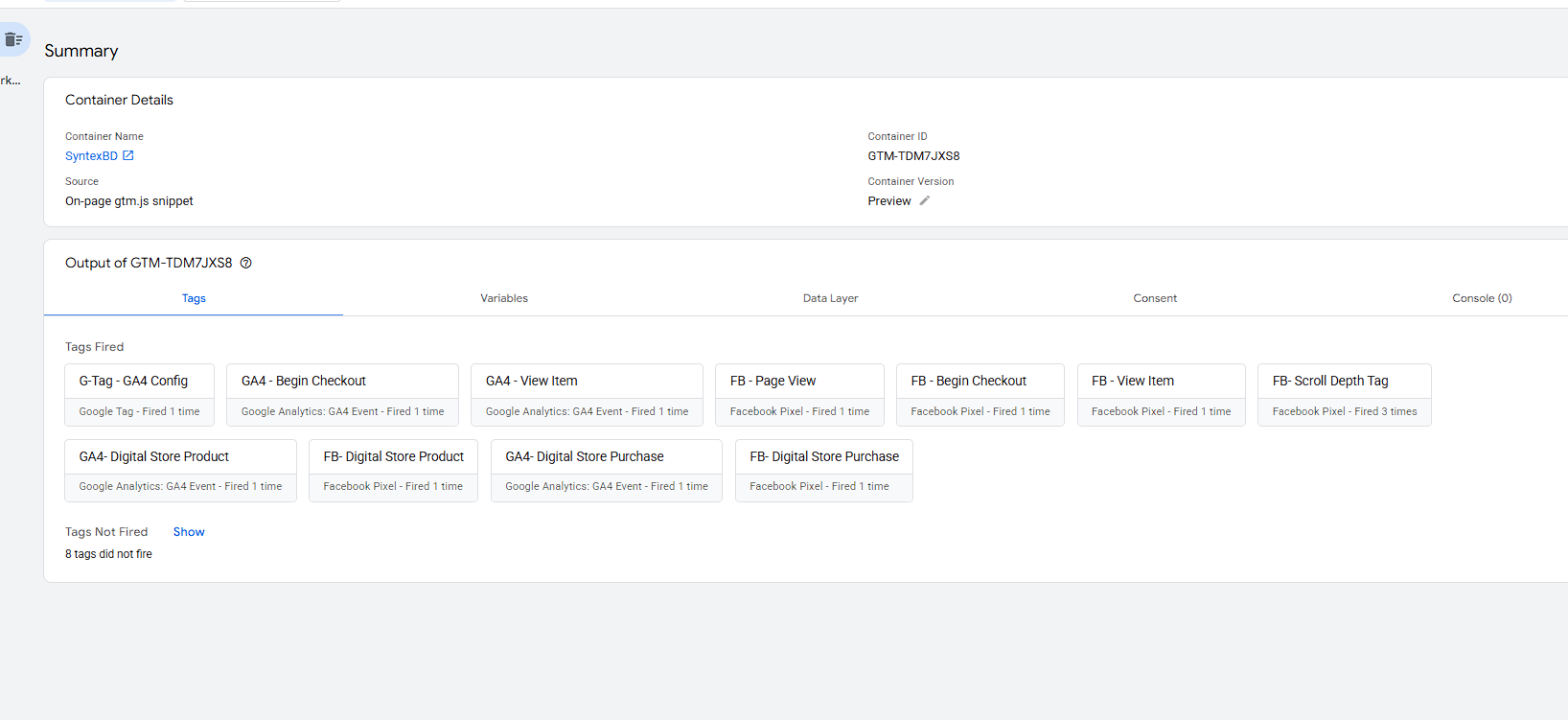The height and width of the screenshot is (720, 1568).
Task: Open the GA4- Digital Store Purchase tag card
Action: pyautogui.click(x=606, y=470)
